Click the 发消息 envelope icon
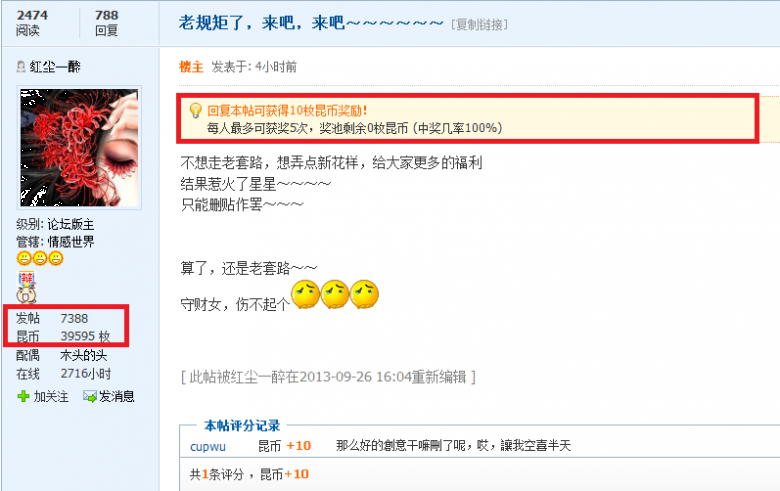This screenshot has height=491, width=780. [x=90, y=396]
